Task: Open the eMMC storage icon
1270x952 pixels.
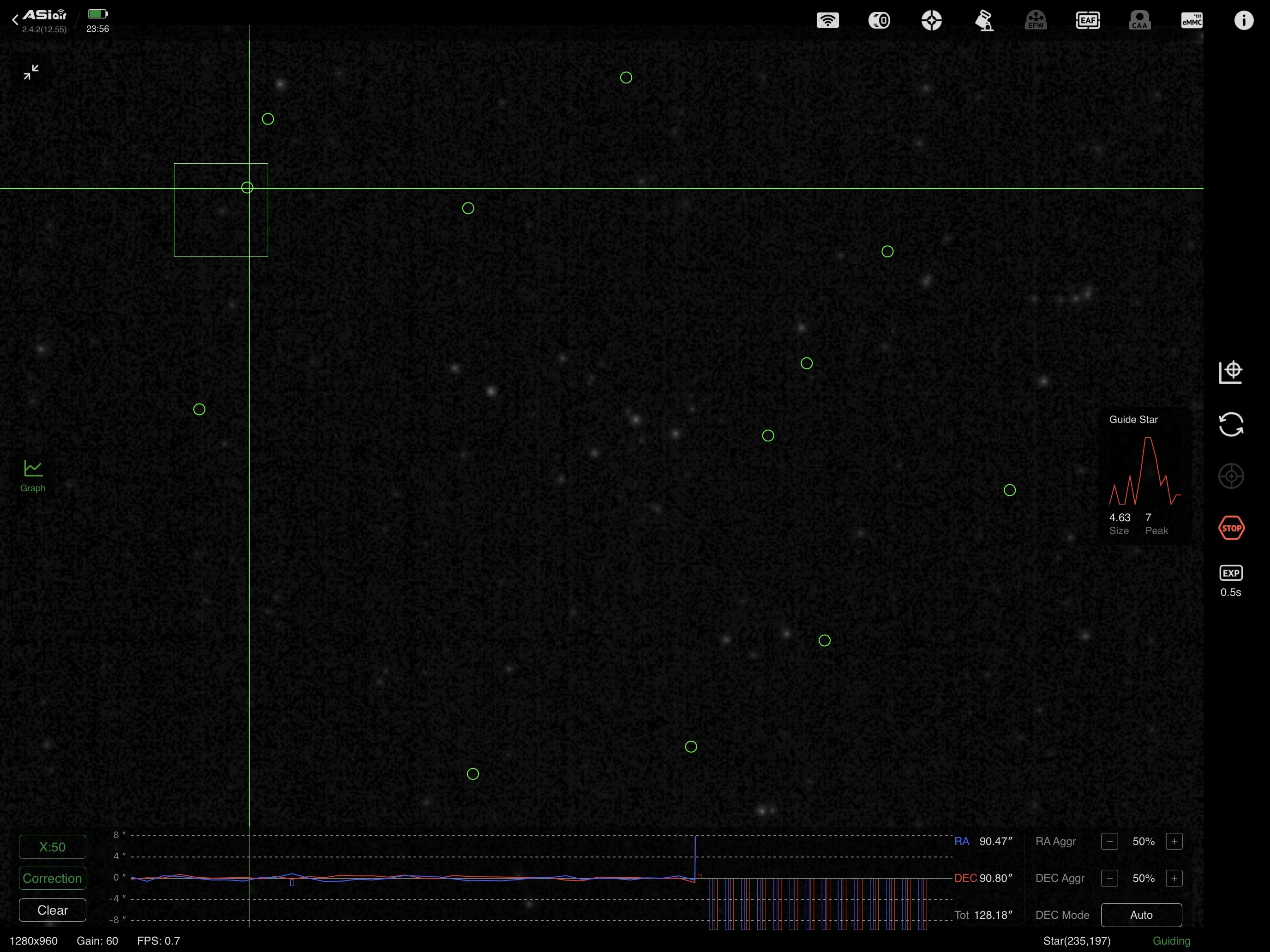Action: click(x=1192, y=21)
